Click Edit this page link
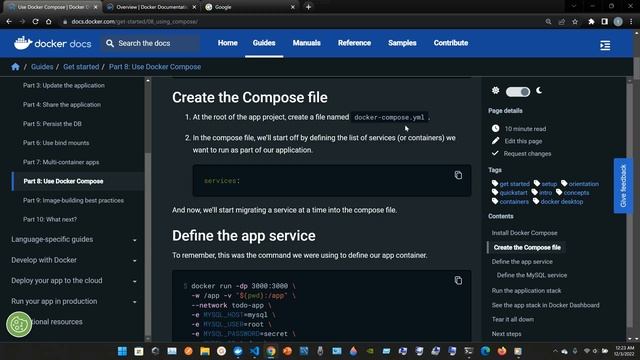 [523, 141]
